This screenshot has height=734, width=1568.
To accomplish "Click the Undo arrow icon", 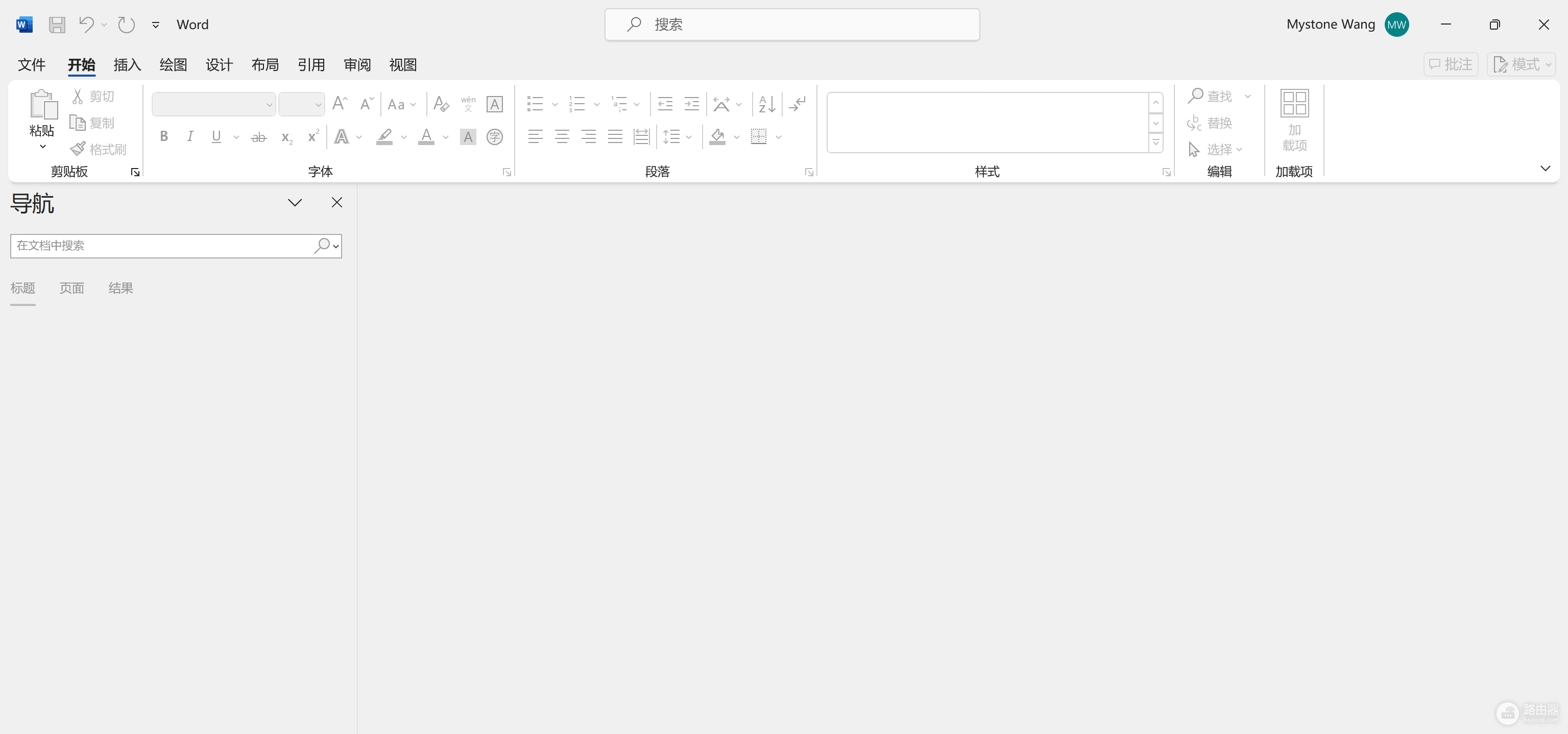I will click(x=86, y=25).
